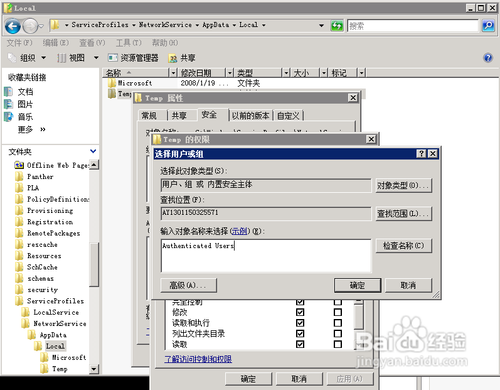The width and height of the screenshot is (500, 390).
Task: Open the 工具(T) menu
Action: click(x=129, y=43)
